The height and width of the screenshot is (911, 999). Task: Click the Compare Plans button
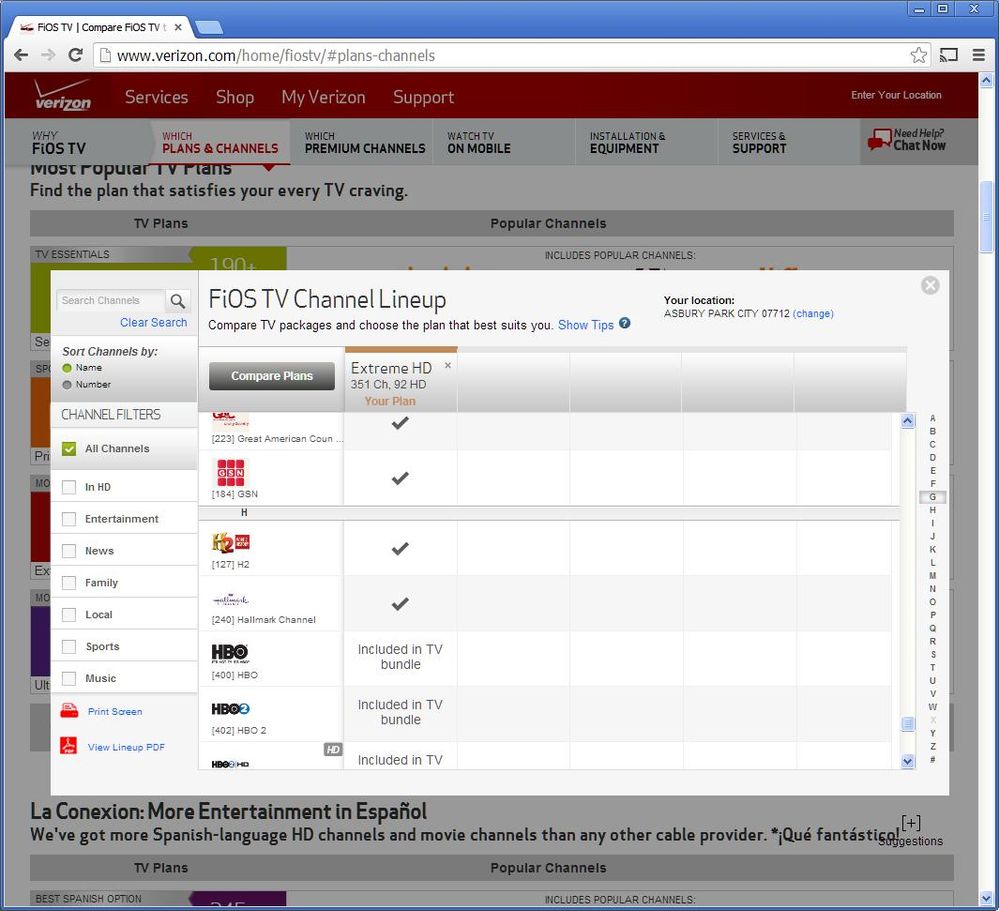[271, 376]
